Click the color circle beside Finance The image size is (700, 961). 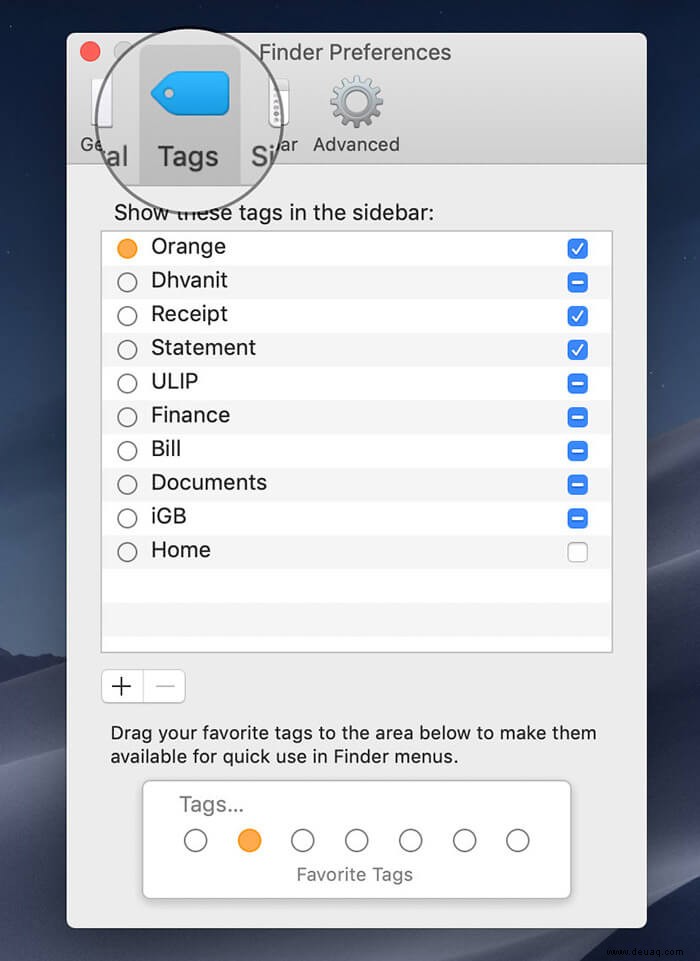click(x=127, y=417)
